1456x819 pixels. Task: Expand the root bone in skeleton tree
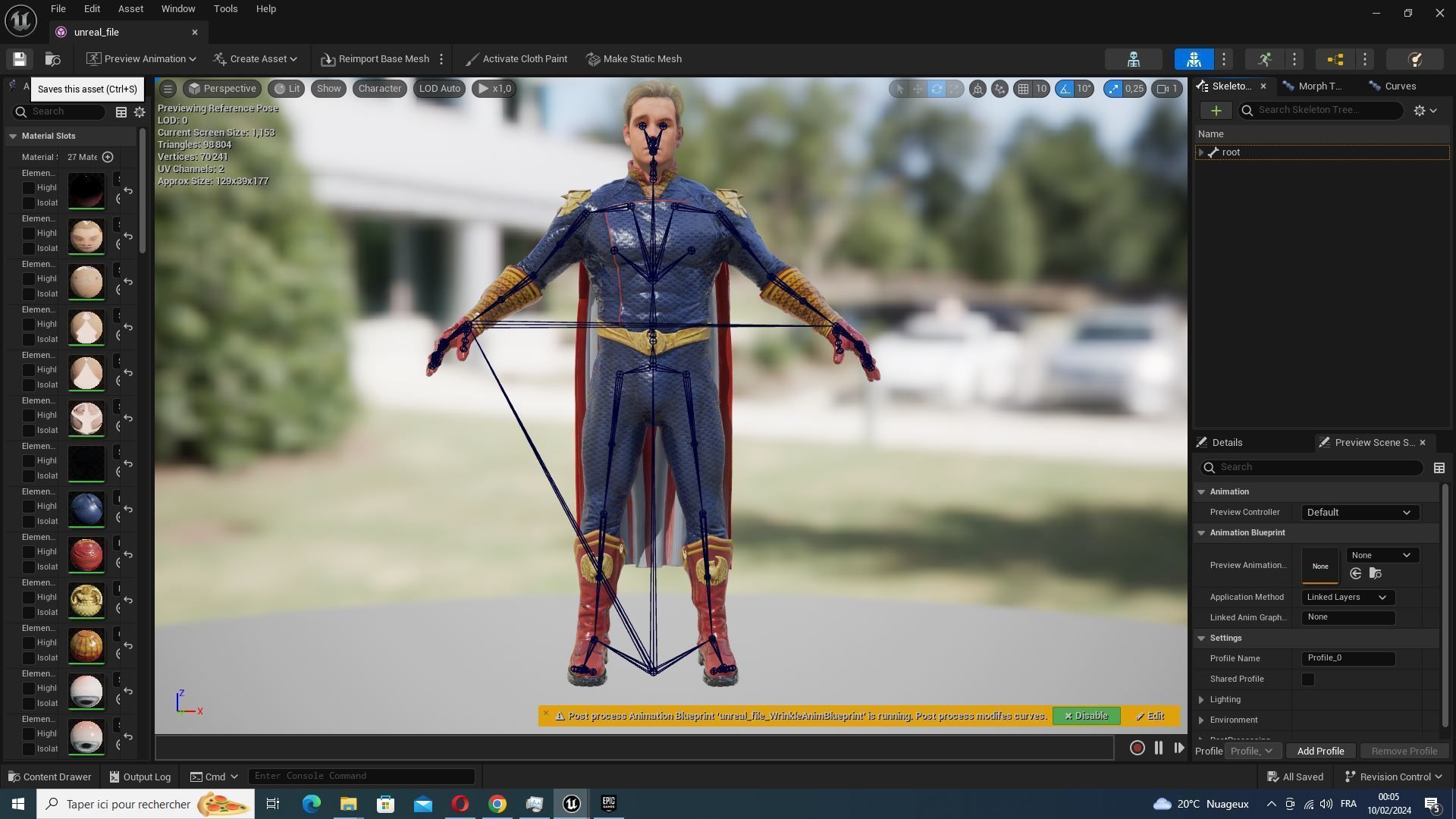point(1200,153)
